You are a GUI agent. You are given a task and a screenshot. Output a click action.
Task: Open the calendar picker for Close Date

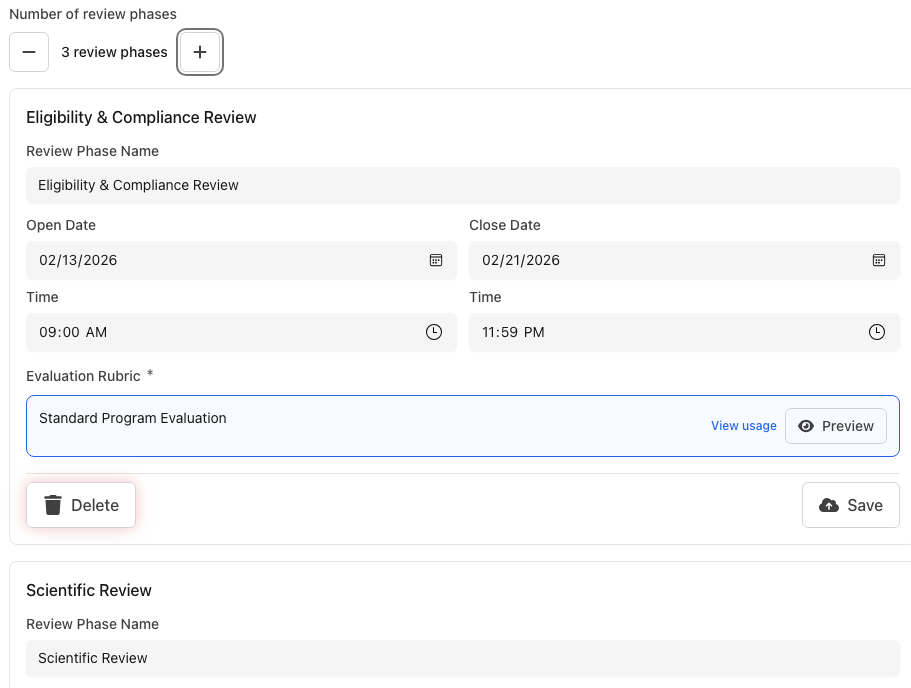[x=878, y=260]
